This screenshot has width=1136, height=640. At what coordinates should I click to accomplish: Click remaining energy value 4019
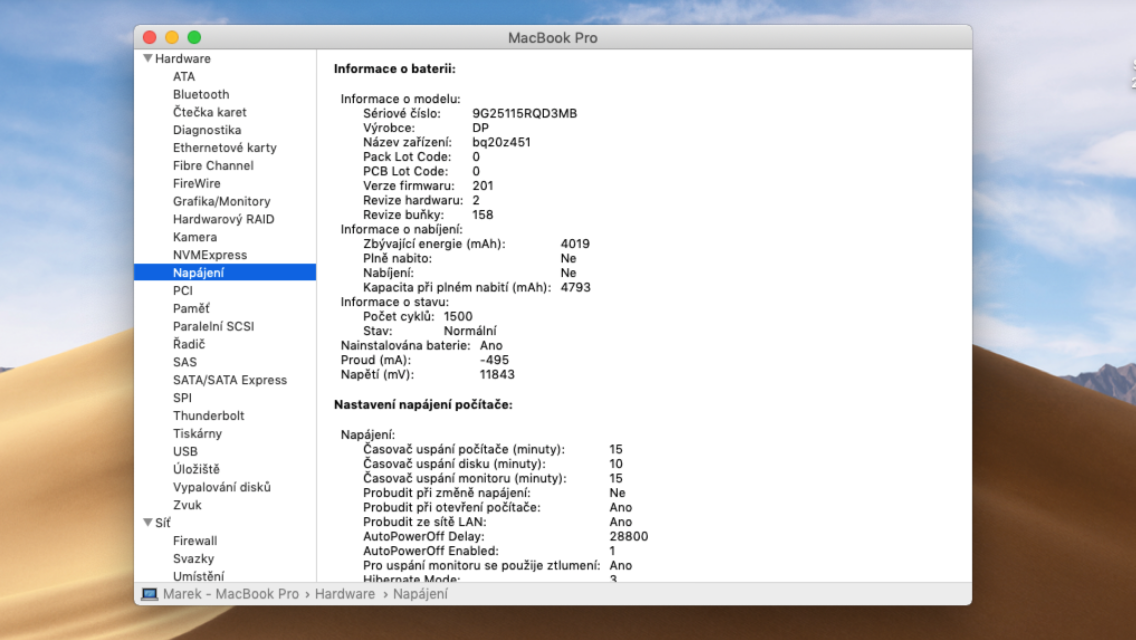(575, 244)
